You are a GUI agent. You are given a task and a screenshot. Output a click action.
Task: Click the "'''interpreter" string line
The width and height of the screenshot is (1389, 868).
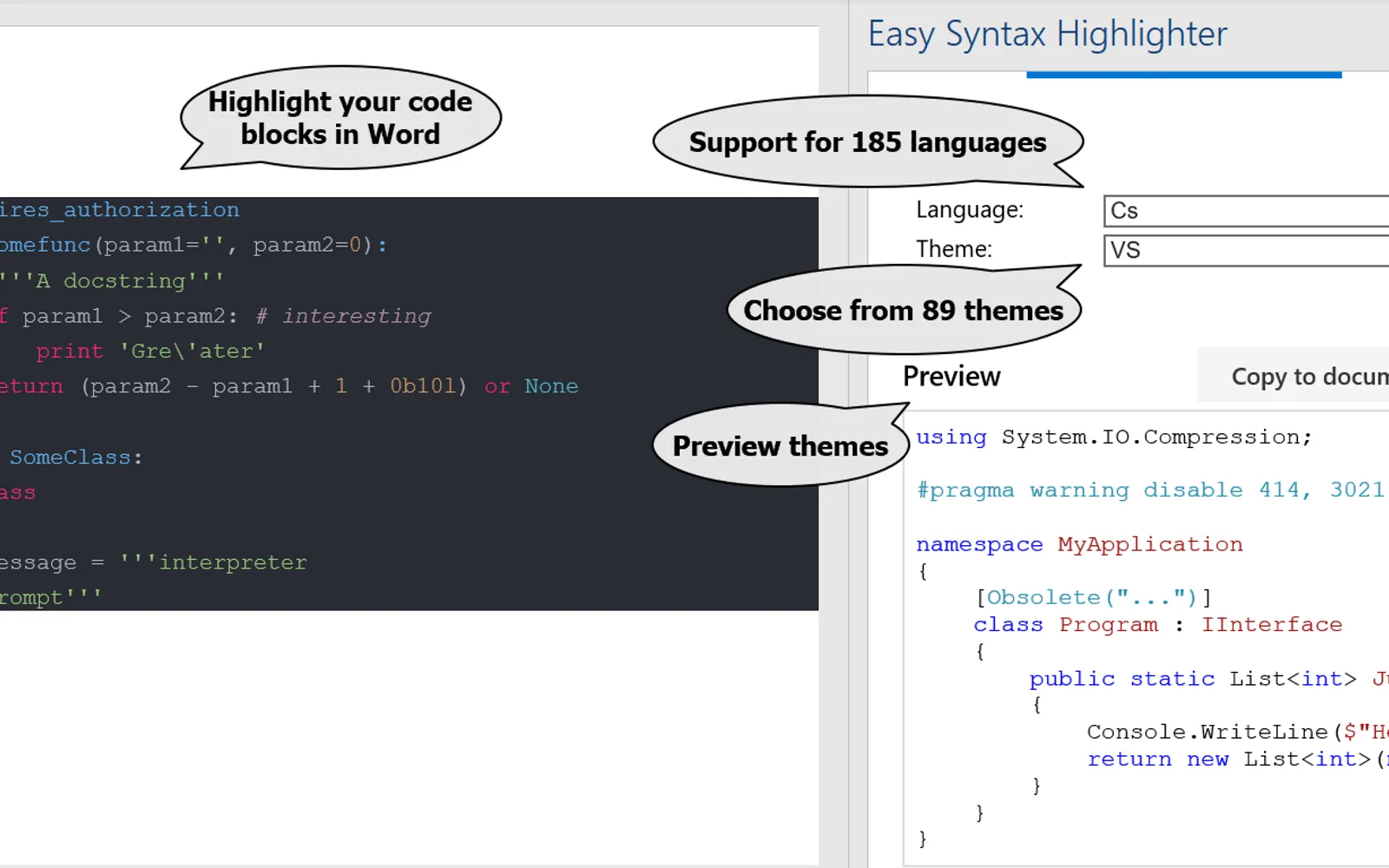click(214, 562)
